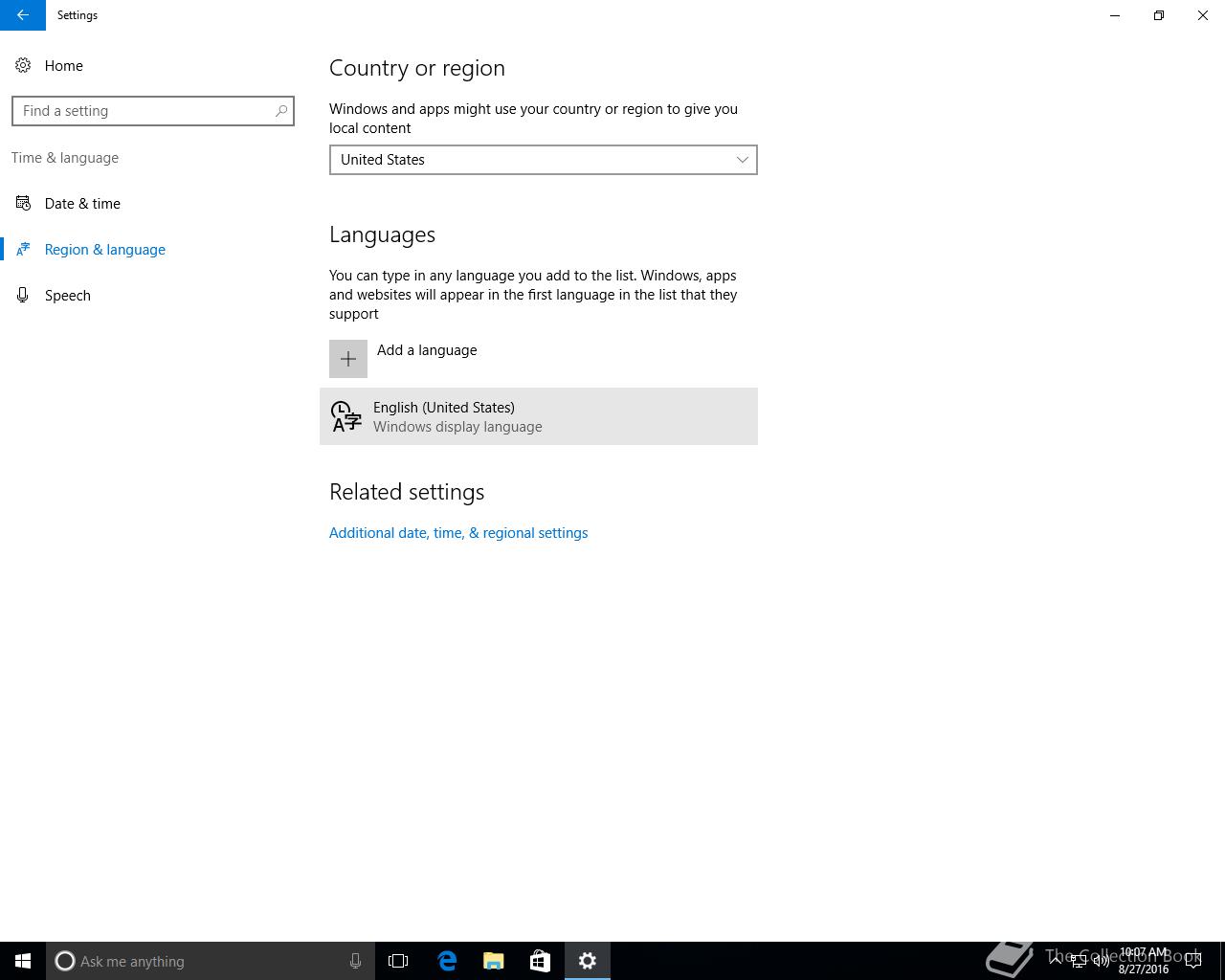Open Home via the gear icon

[23, 66]
